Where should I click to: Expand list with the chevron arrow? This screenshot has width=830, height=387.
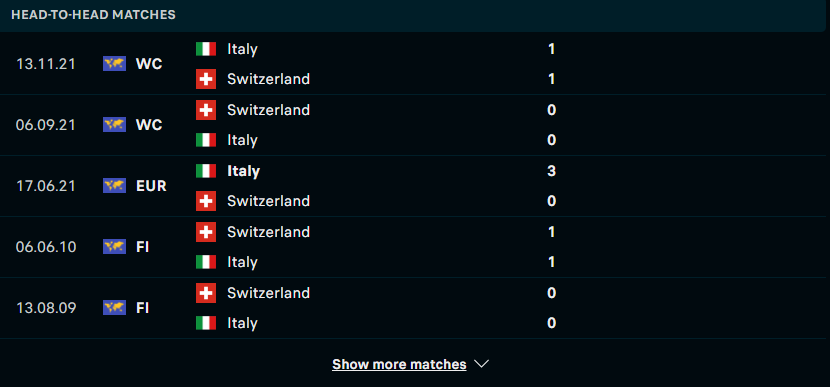click(481, 364)
